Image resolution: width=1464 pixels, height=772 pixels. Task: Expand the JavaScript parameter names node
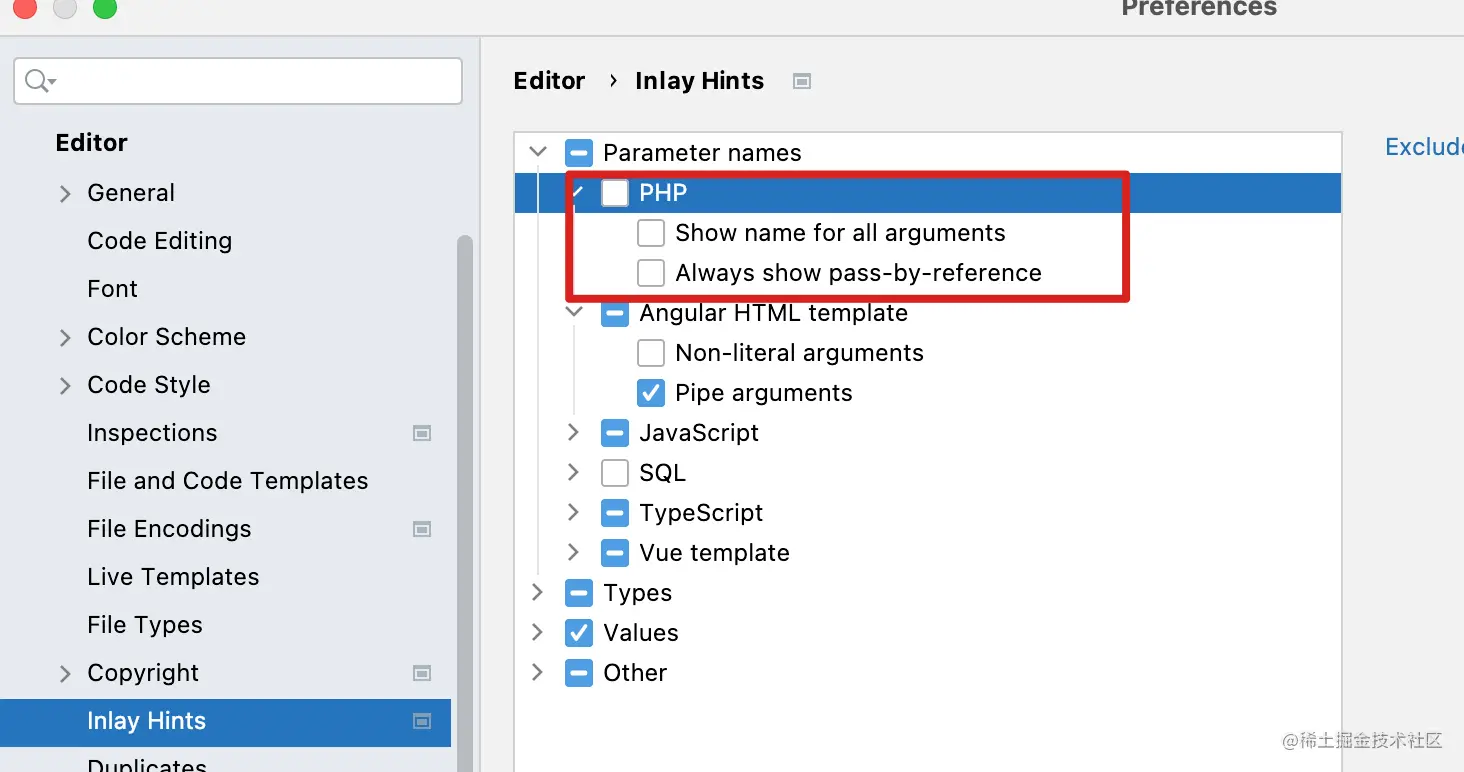tap(573, 432)
